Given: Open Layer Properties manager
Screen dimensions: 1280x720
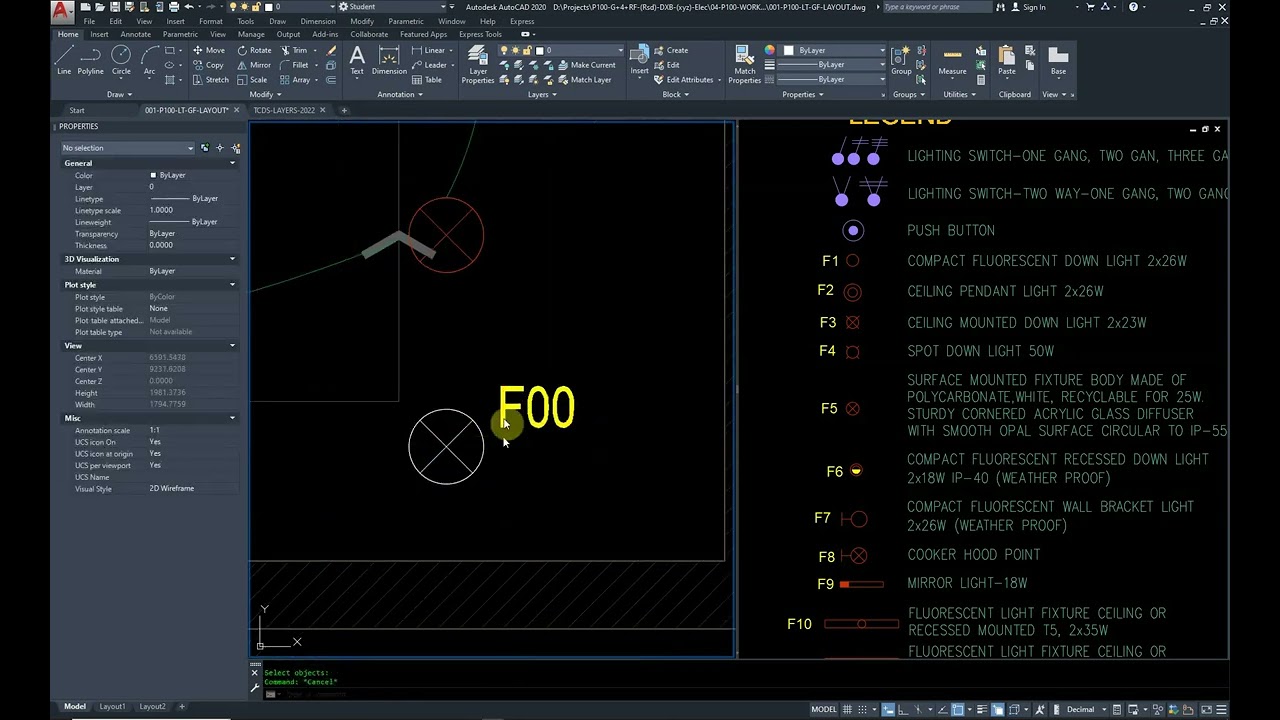Looking at the screenshot, I should [478, 63].
